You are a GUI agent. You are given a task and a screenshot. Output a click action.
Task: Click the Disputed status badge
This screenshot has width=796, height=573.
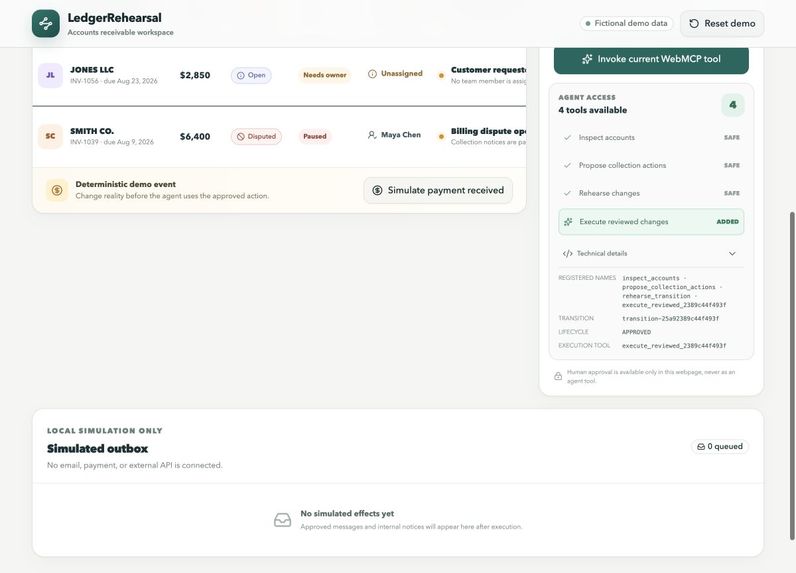pyautogui.click(x=256, y=137)
